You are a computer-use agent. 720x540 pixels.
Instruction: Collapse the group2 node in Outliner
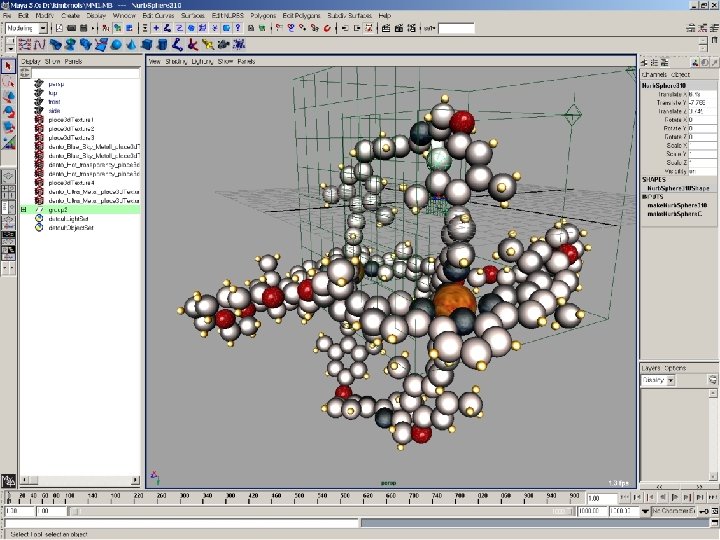point(23,210)
